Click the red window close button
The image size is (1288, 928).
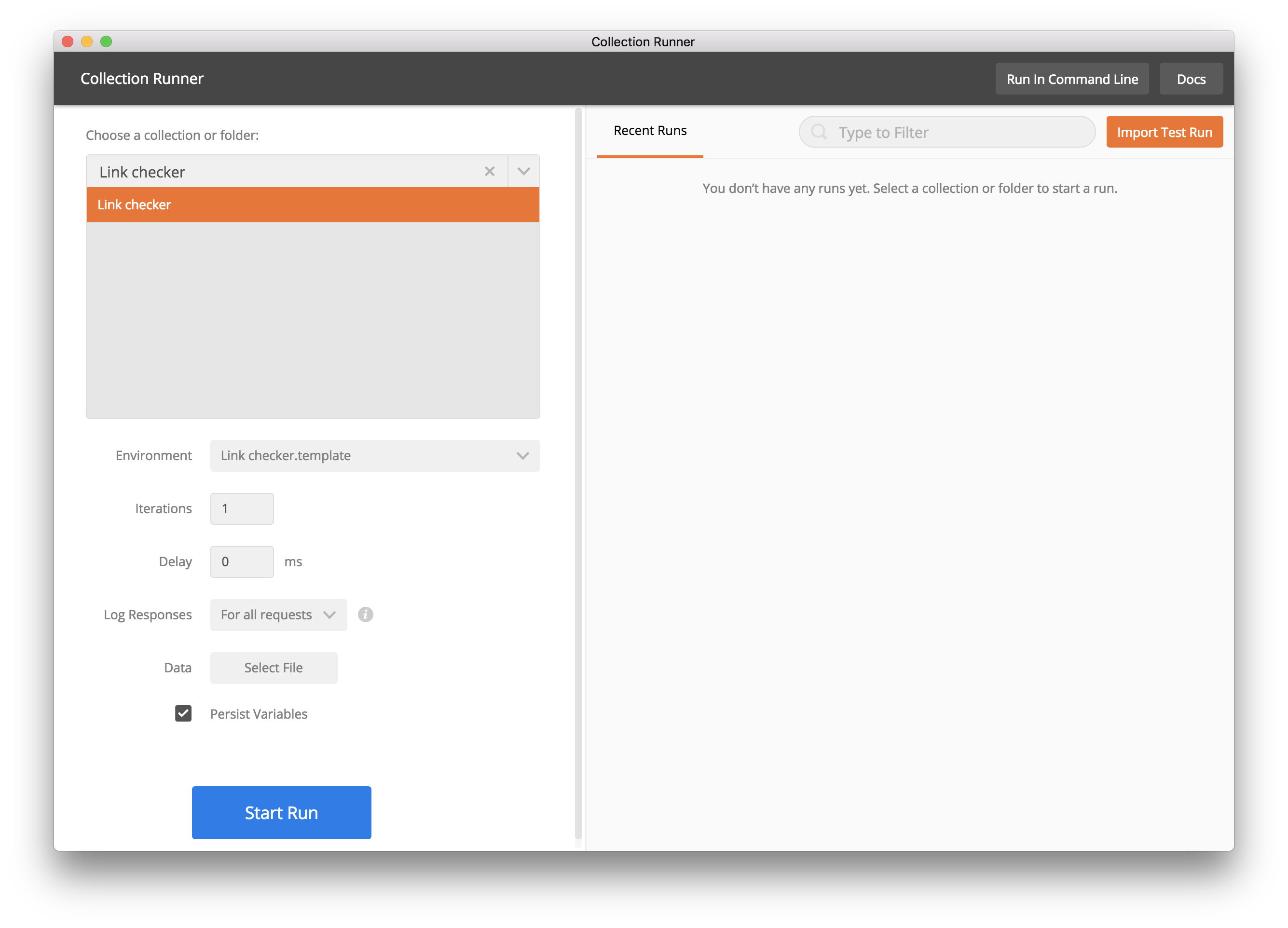[x=68, y=41]
